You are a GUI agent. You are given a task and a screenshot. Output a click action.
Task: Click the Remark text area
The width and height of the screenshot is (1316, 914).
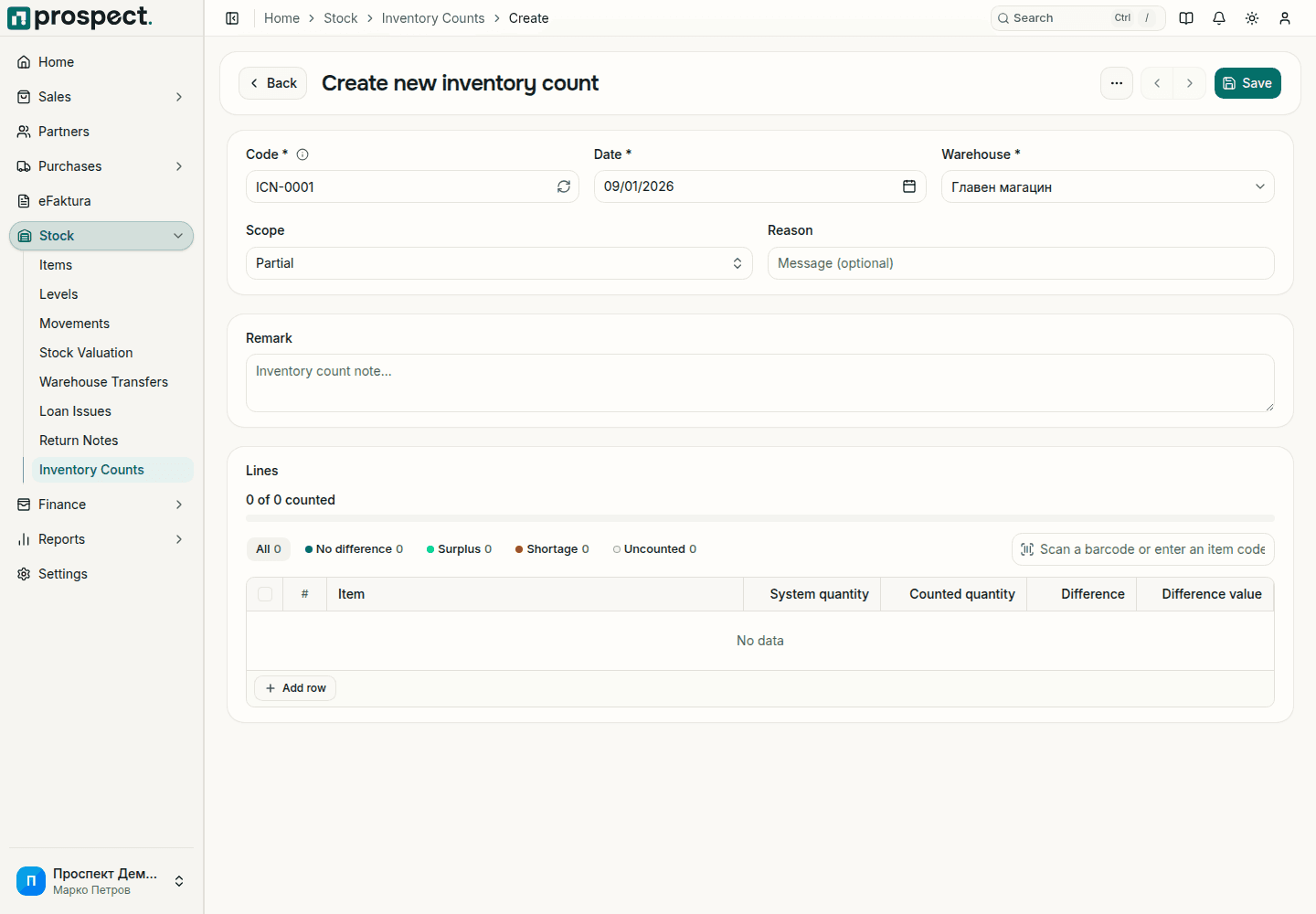pos(760,383)
